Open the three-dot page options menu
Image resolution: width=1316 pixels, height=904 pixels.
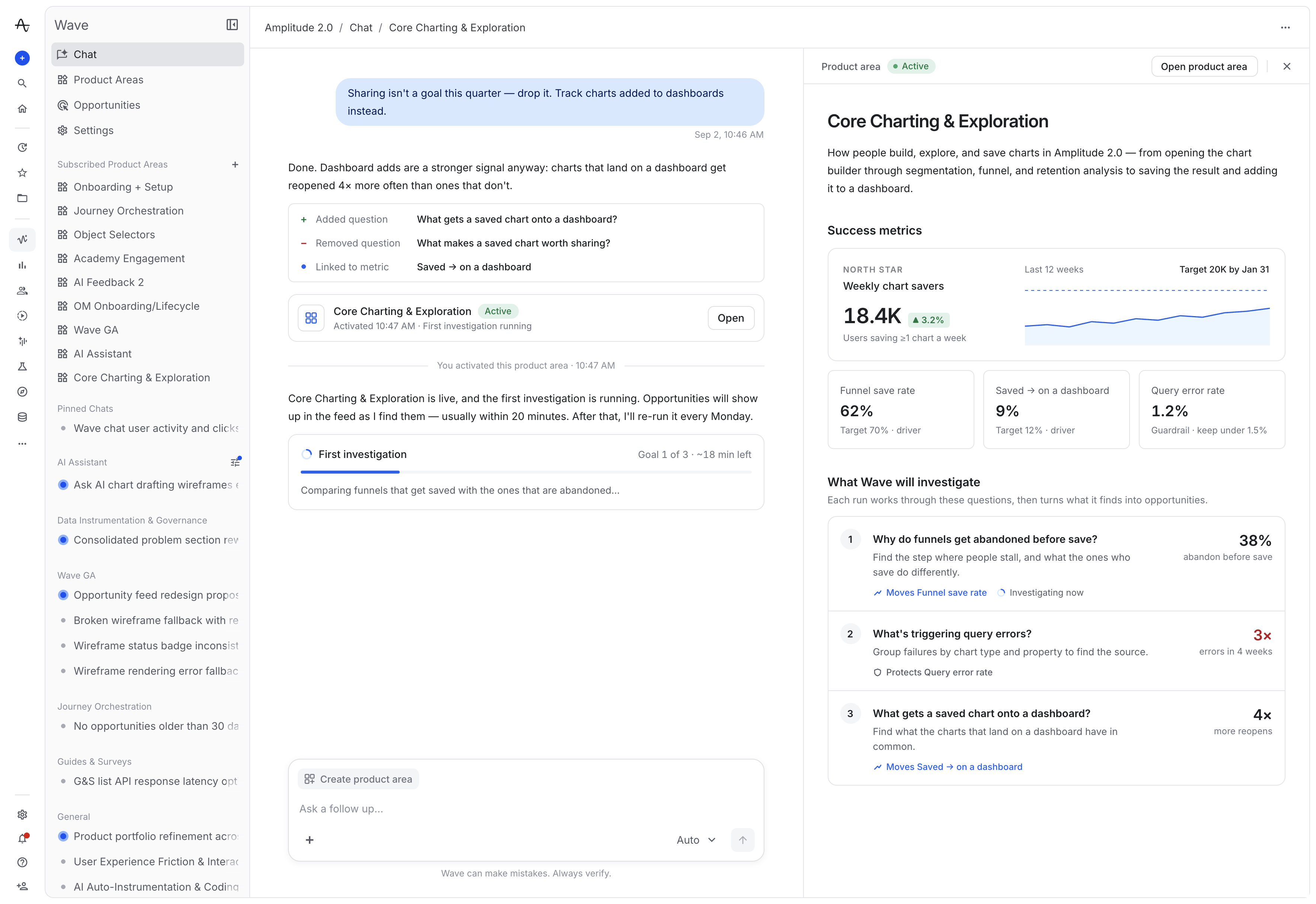click(x=1285, y=27)
